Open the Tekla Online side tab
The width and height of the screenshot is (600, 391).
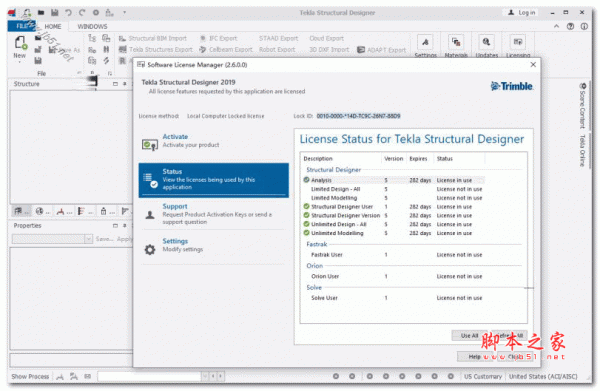click(582, 150)
